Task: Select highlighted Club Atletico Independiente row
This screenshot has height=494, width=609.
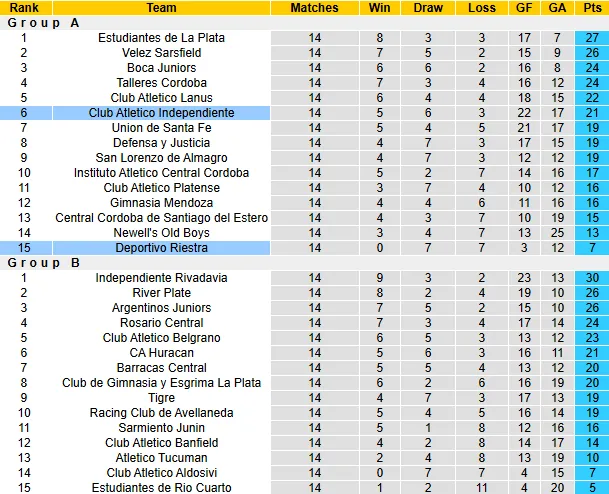Action: coord(161,113)
